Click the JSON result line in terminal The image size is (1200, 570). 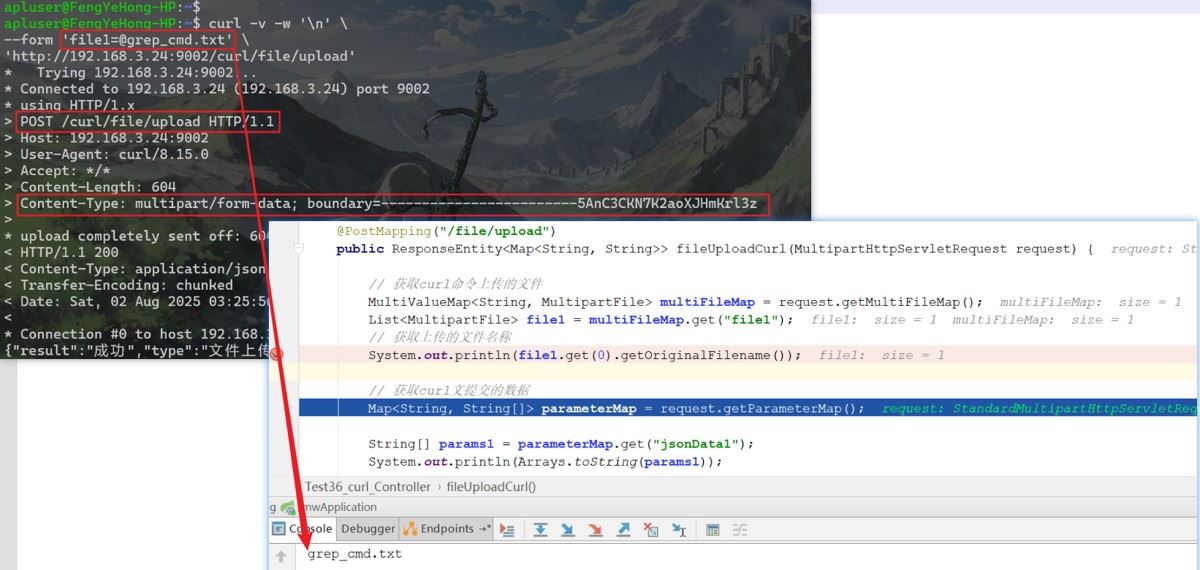[136, 351]
